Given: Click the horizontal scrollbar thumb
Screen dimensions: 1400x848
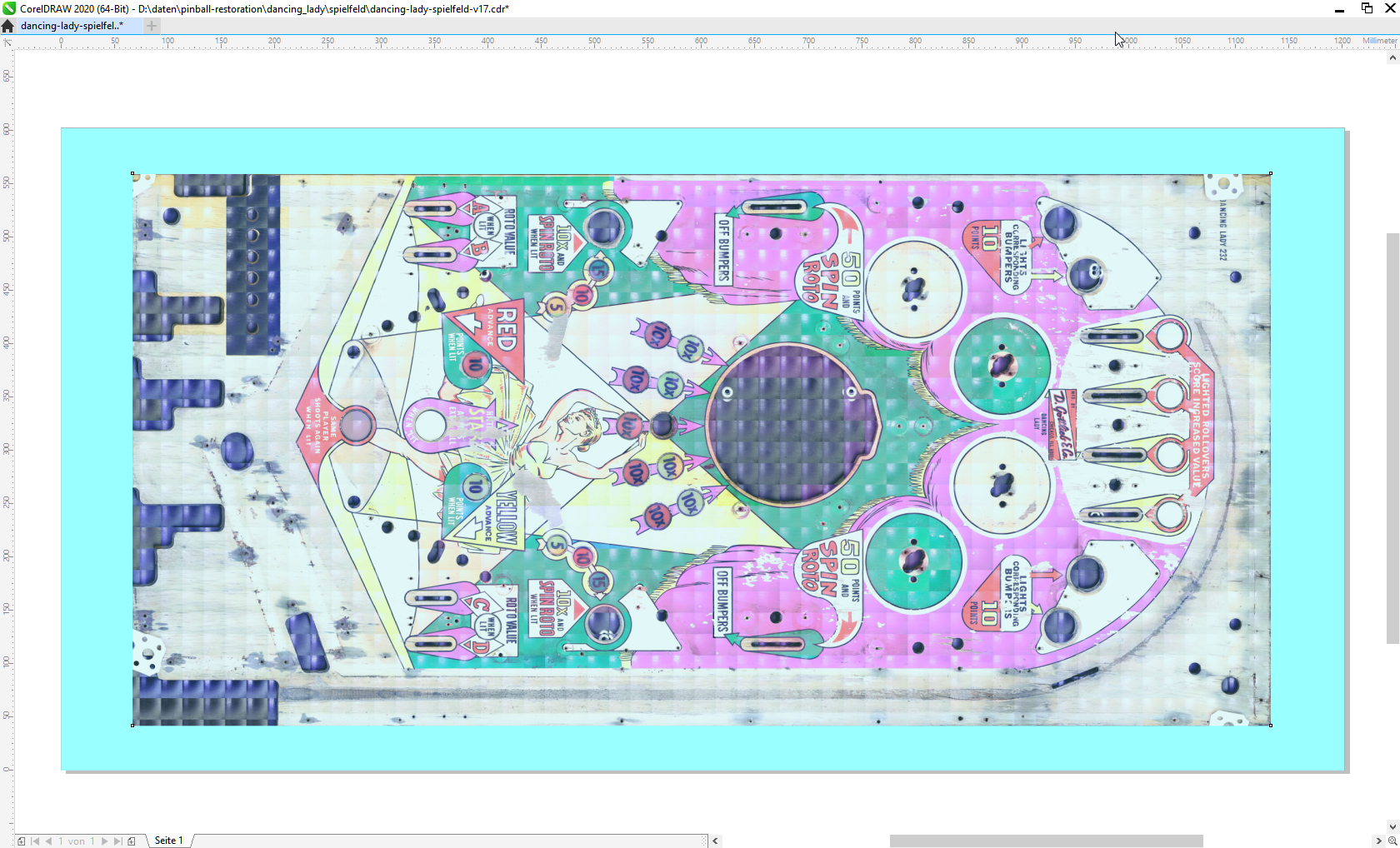Looking at the screenshot, I should point(1046,841).
